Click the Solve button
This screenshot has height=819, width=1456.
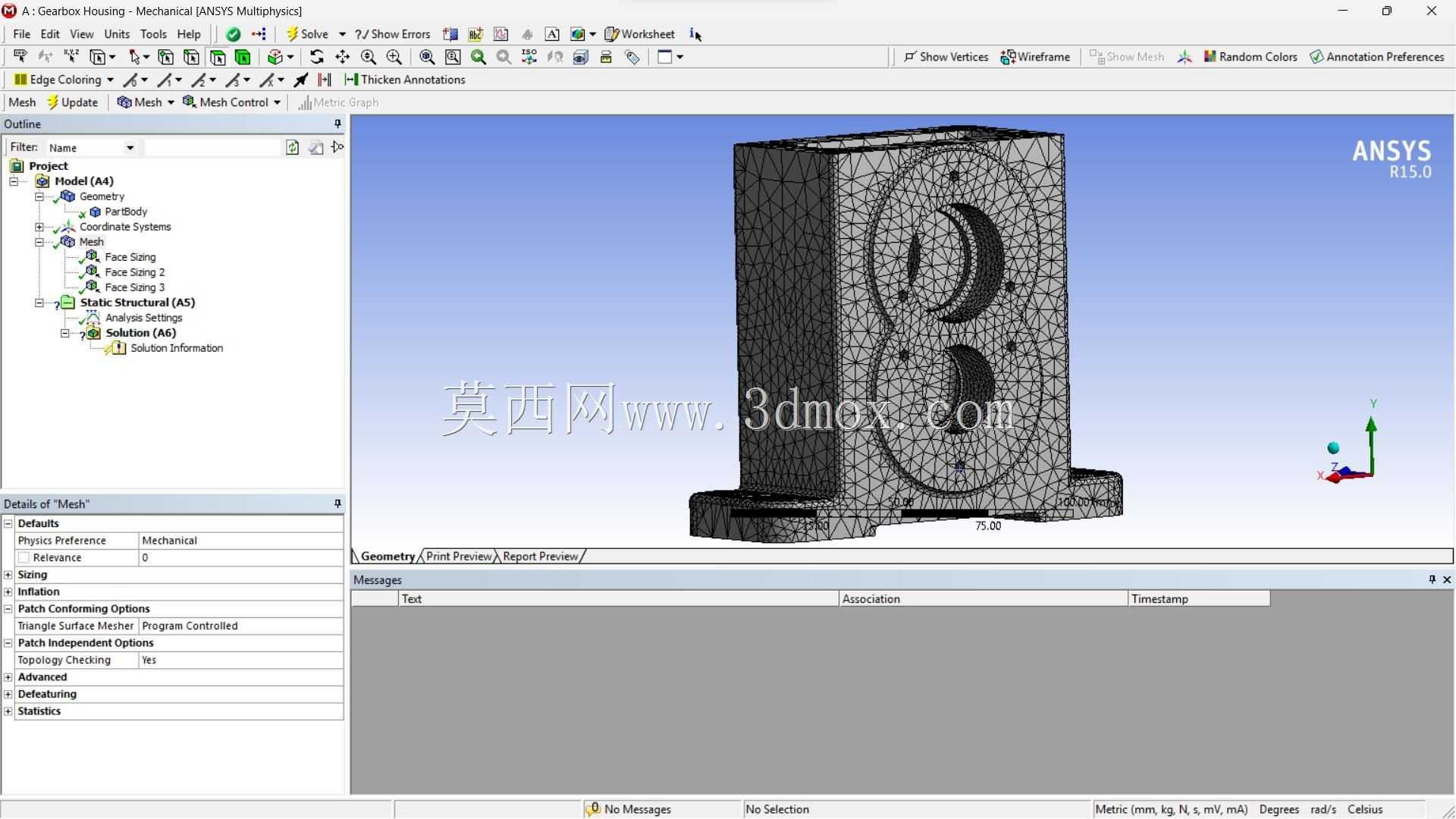point(308,34)
